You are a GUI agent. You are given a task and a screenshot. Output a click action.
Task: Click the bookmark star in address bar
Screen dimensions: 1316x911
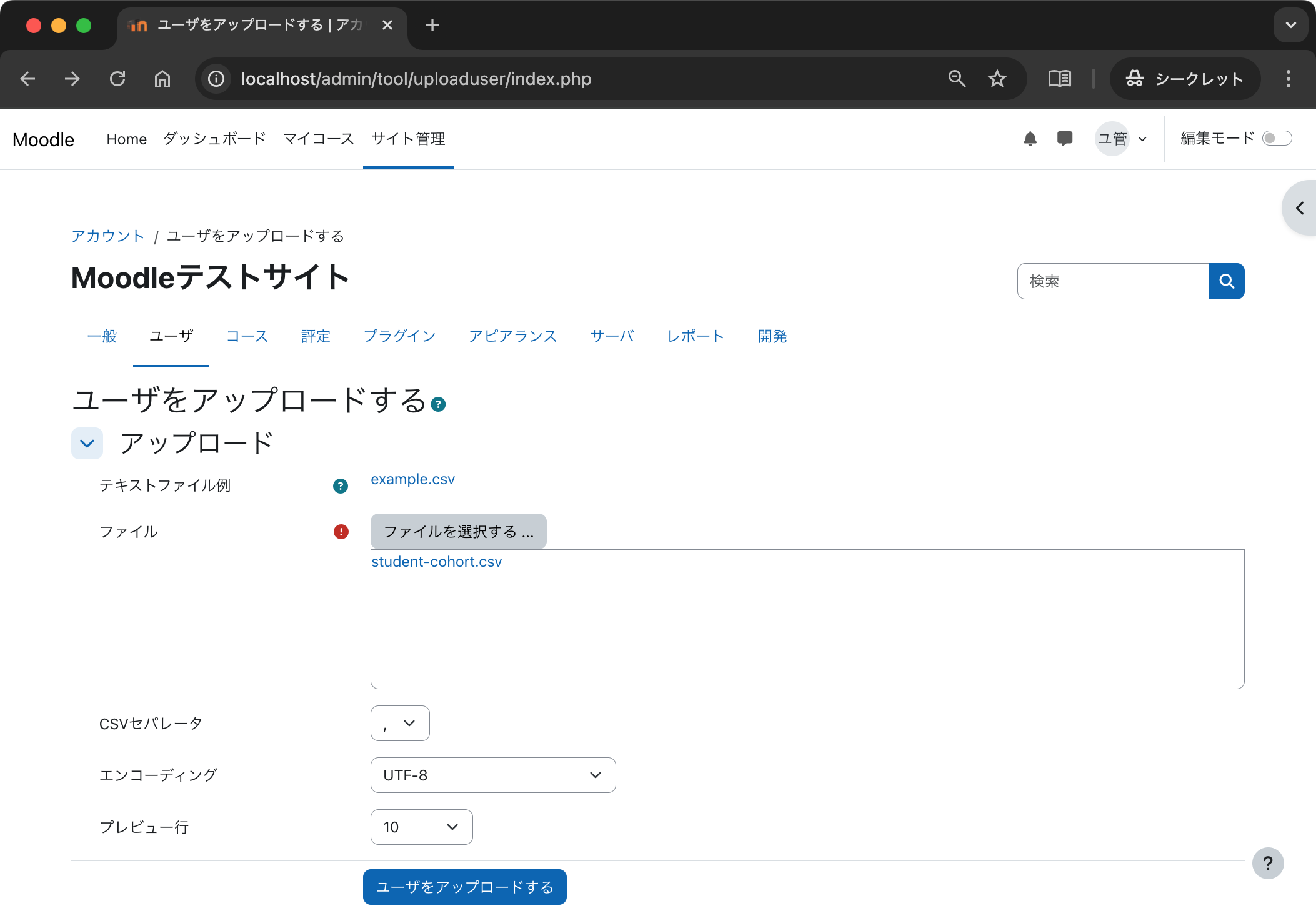997,79
